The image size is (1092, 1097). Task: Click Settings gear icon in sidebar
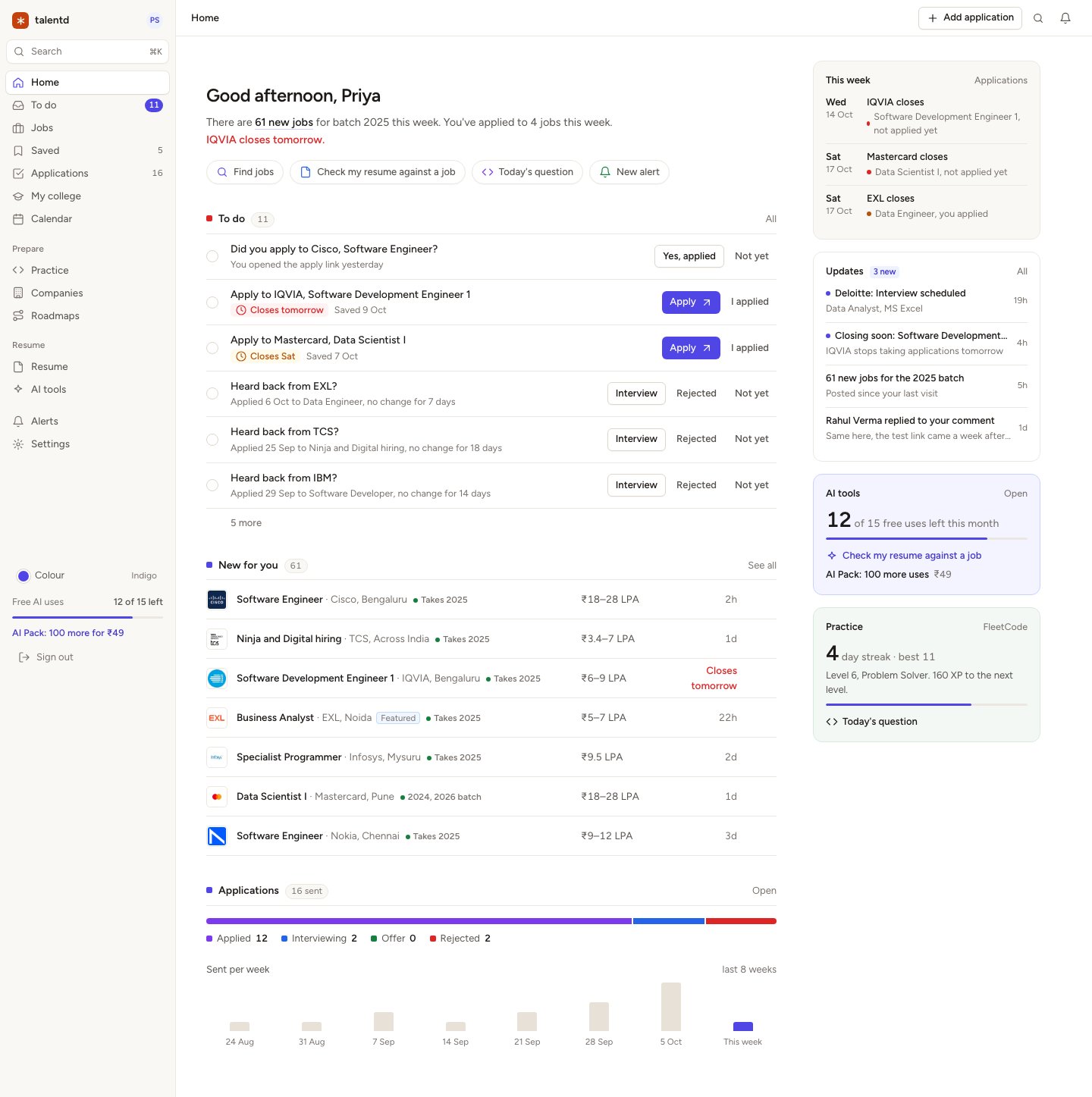(x=18, y=444)
